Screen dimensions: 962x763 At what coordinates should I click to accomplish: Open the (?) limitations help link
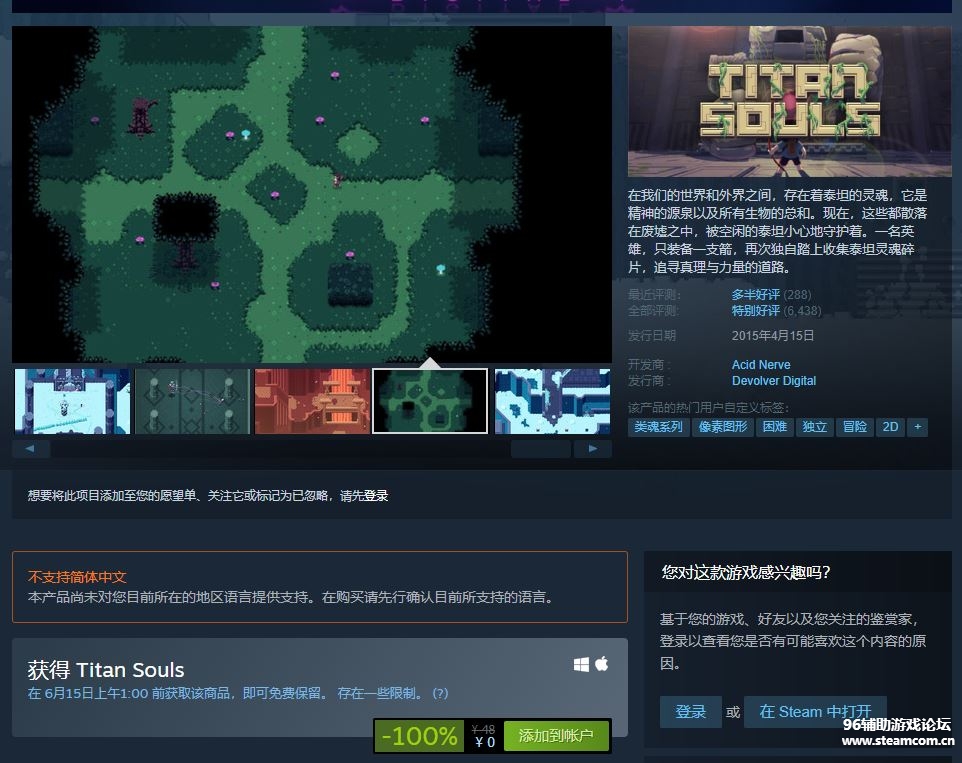point(440,693)
